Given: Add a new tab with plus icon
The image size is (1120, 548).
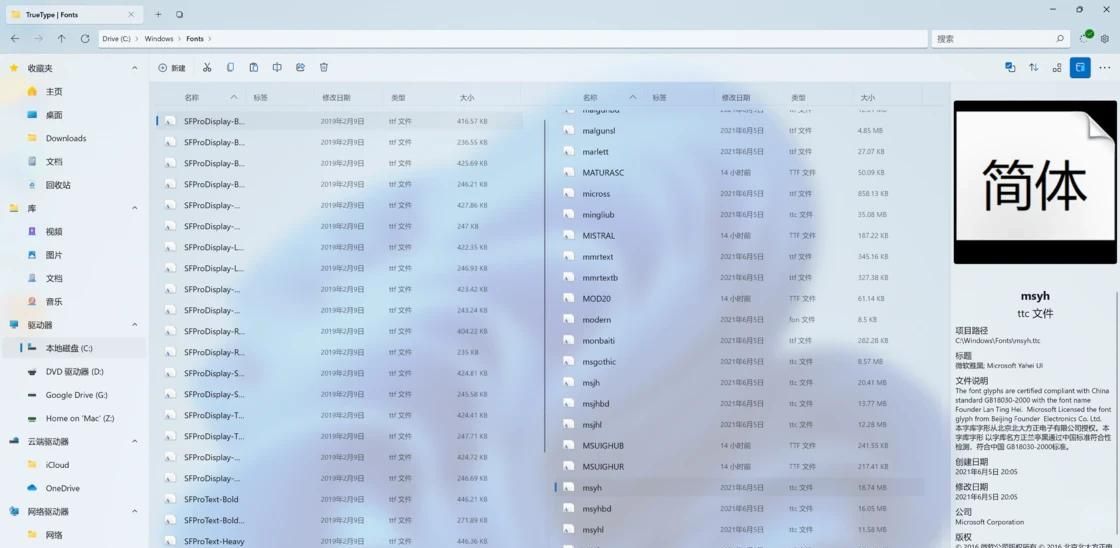Looking at the screenshot, I should (159, 14).
